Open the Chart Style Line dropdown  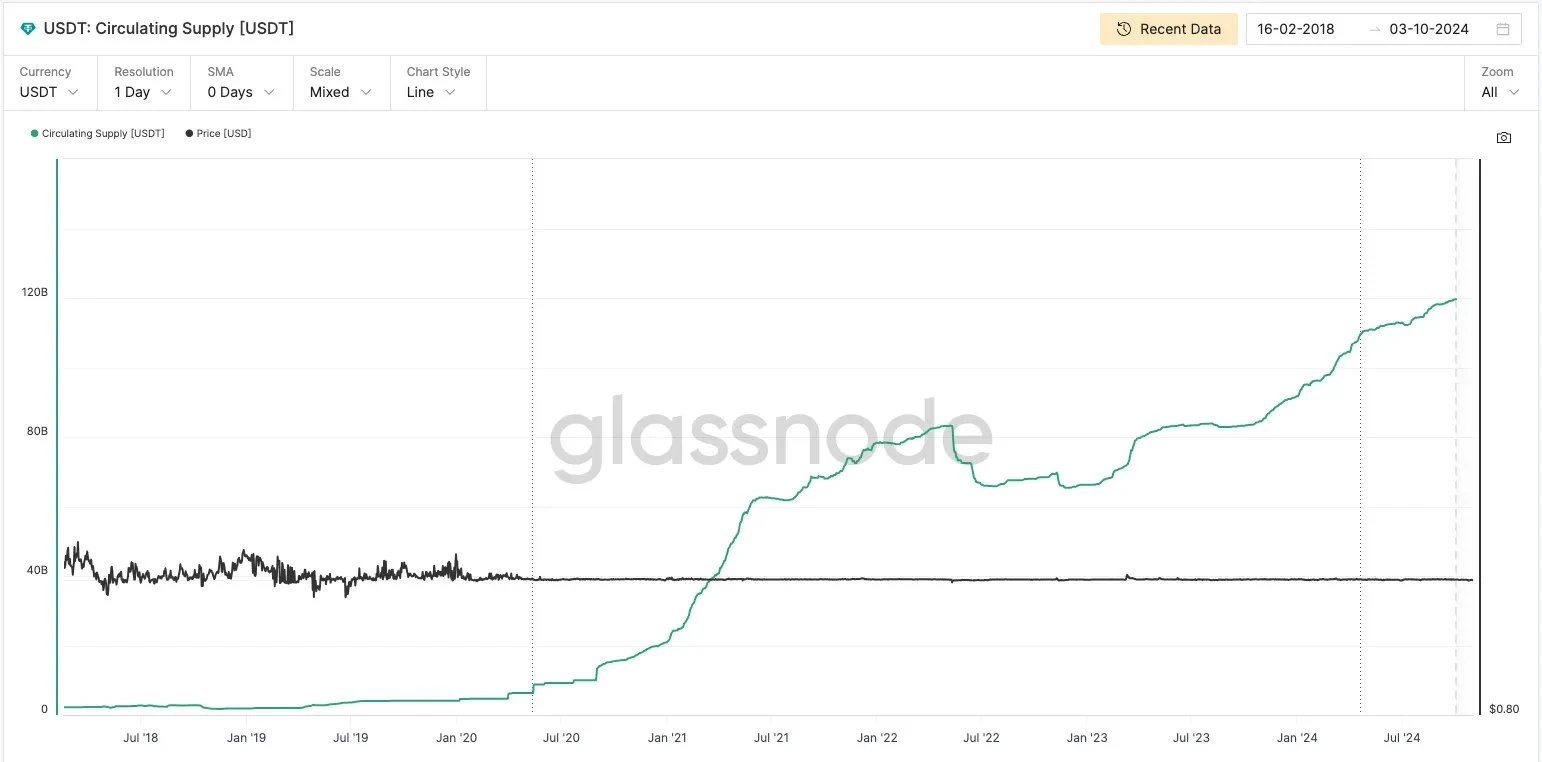pyautogui.click(x=431, y=92)
